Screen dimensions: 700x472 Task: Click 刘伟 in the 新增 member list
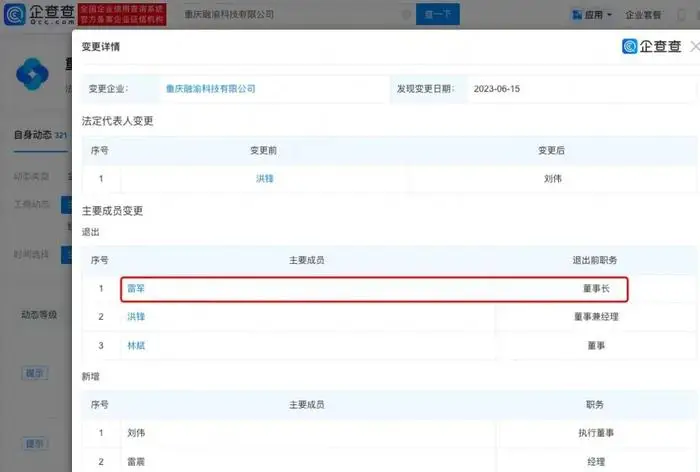click(136, 433)
